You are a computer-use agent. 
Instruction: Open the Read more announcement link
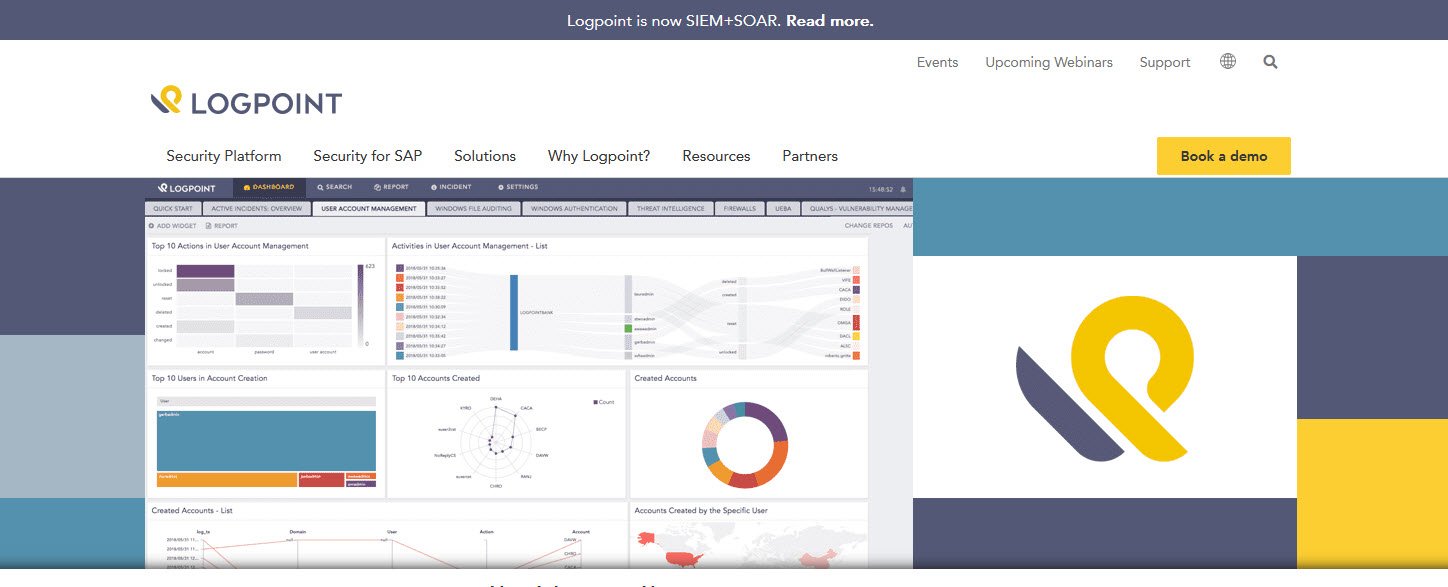[x=829, y=20]
